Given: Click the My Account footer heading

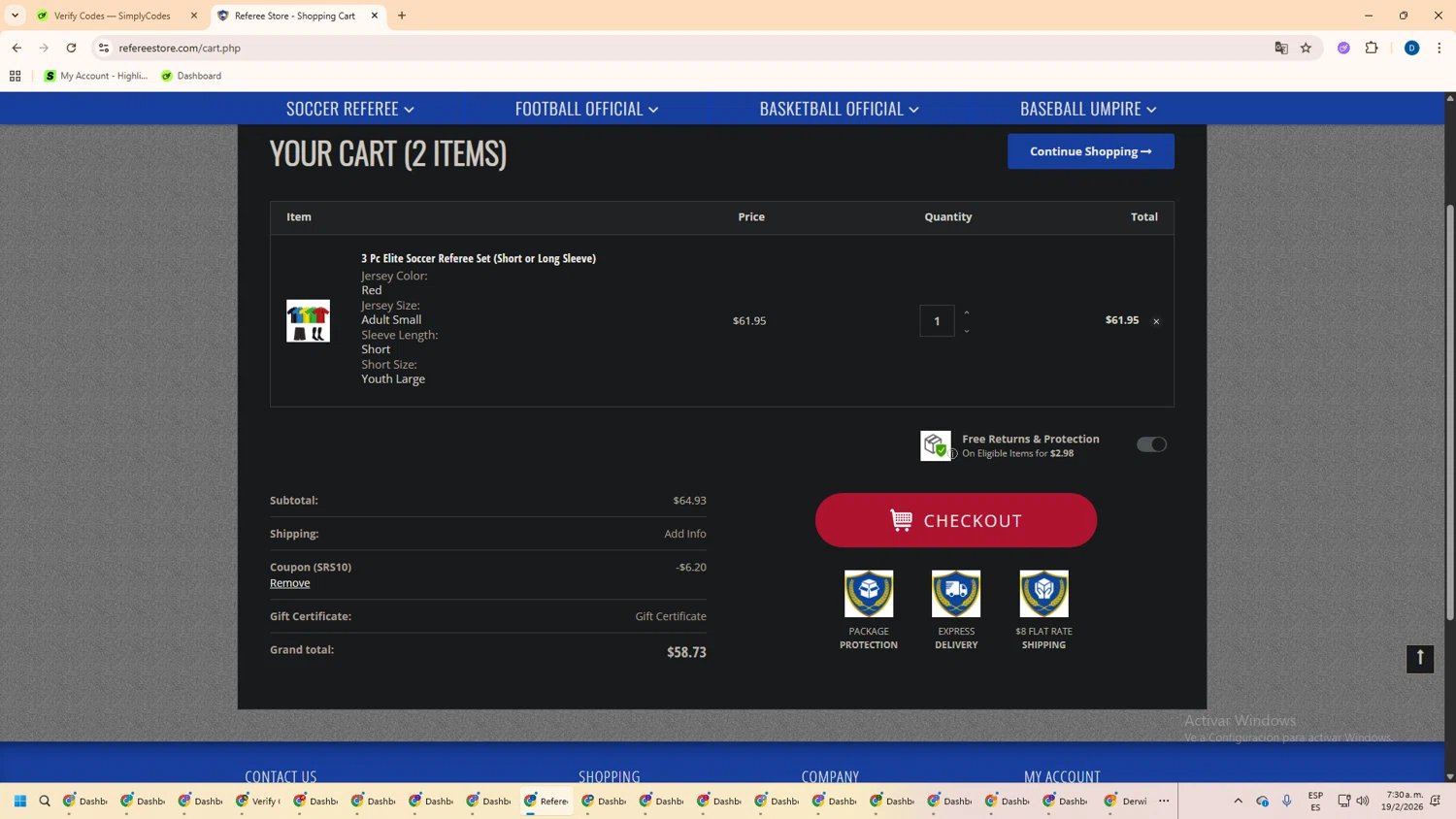Looking at the screenshot, I should coord(1062,776).
